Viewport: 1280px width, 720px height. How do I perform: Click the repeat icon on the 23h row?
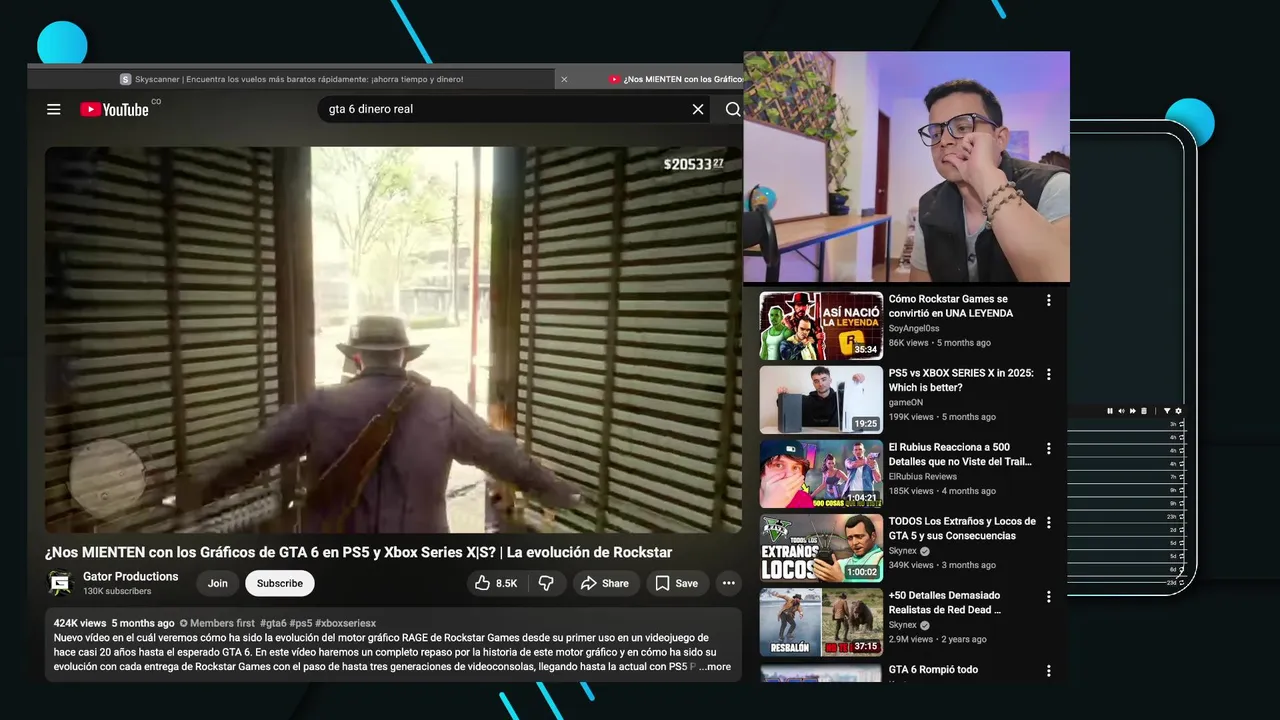(1182, 516)
